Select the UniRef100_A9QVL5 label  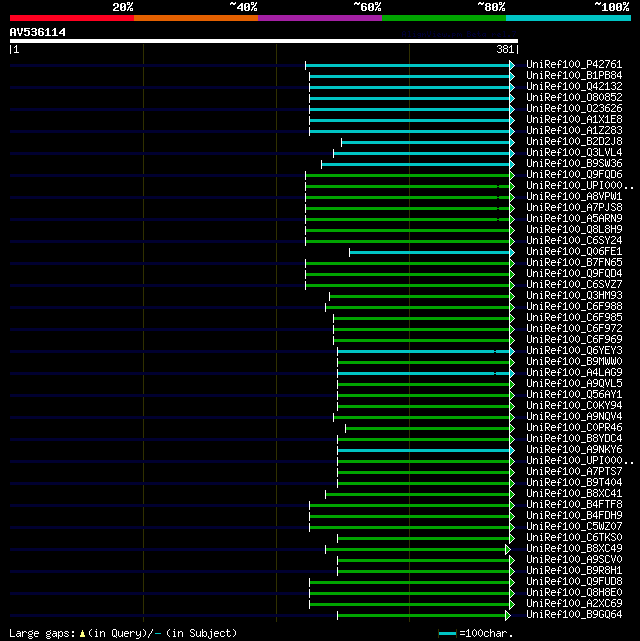pyautogui.click(x=574, y=383)
